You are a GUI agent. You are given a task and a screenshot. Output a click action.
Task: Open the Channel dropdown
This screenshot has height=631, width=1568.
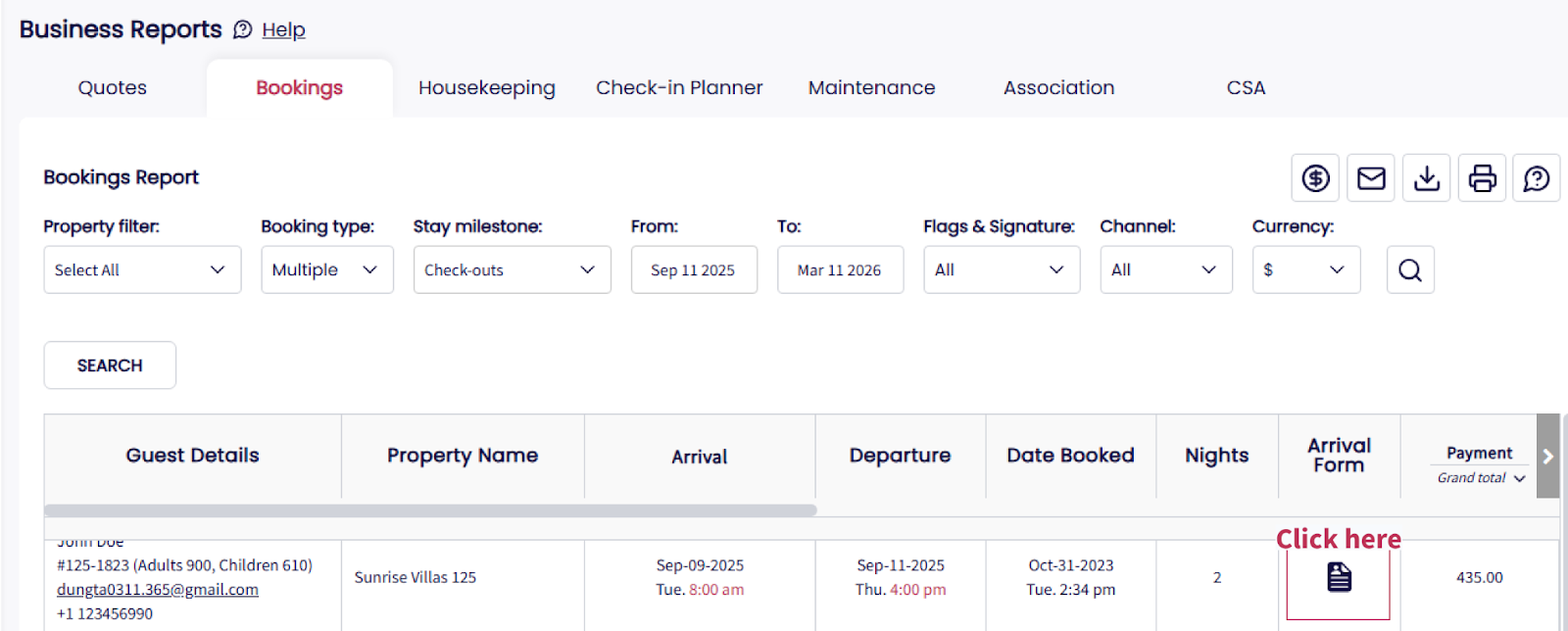(1165, 270)
